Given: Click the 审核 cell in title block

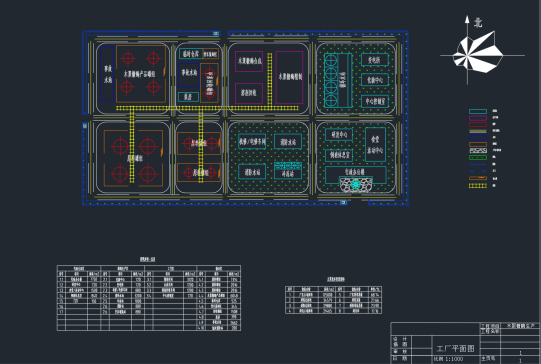Looking at the screenshot, I should tap(400, 352).
